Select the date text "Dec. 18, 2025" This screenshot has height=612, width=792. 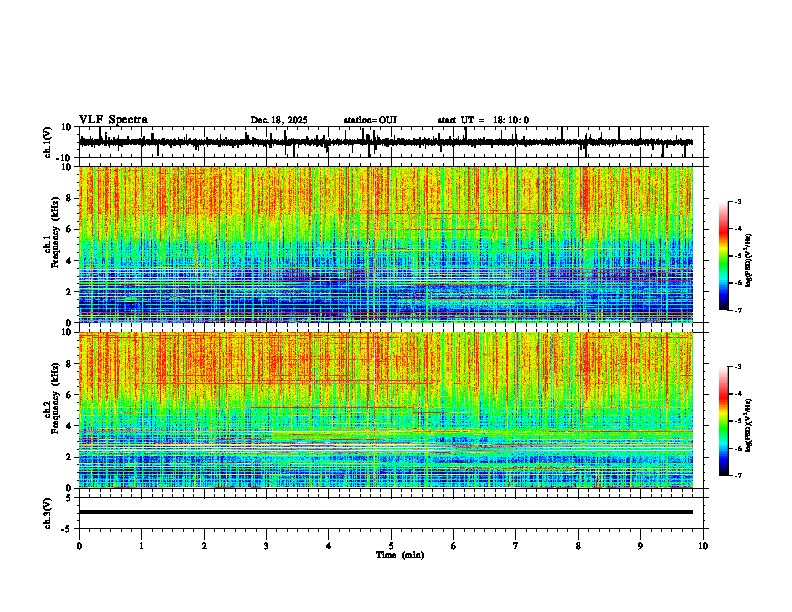click(279, 120)
